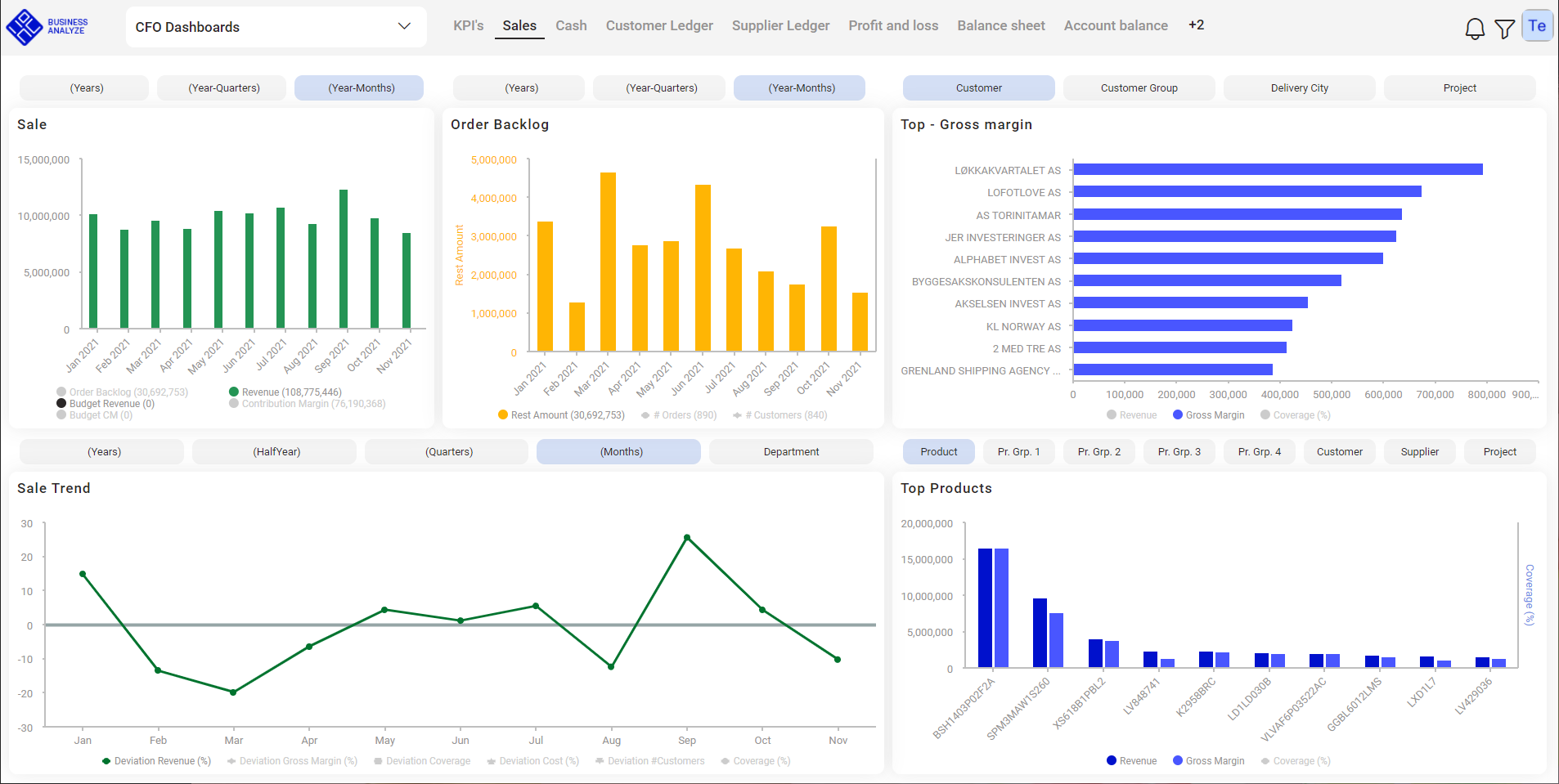
Task: Expand the +2 overflow menu
Action: click(x=1197, y=25)
